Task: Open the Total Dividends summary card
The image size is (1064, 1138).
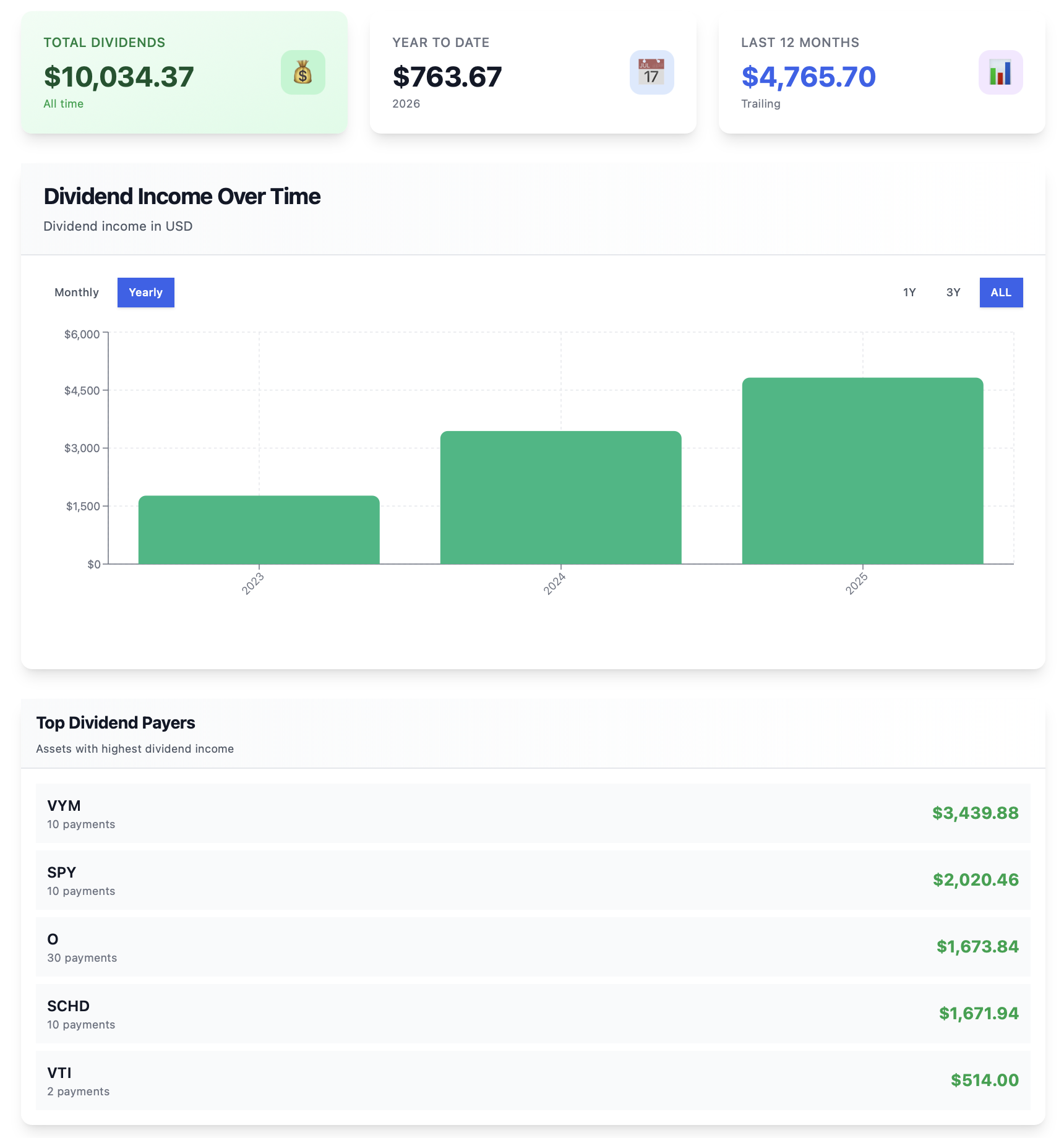Action: (184, 72)
